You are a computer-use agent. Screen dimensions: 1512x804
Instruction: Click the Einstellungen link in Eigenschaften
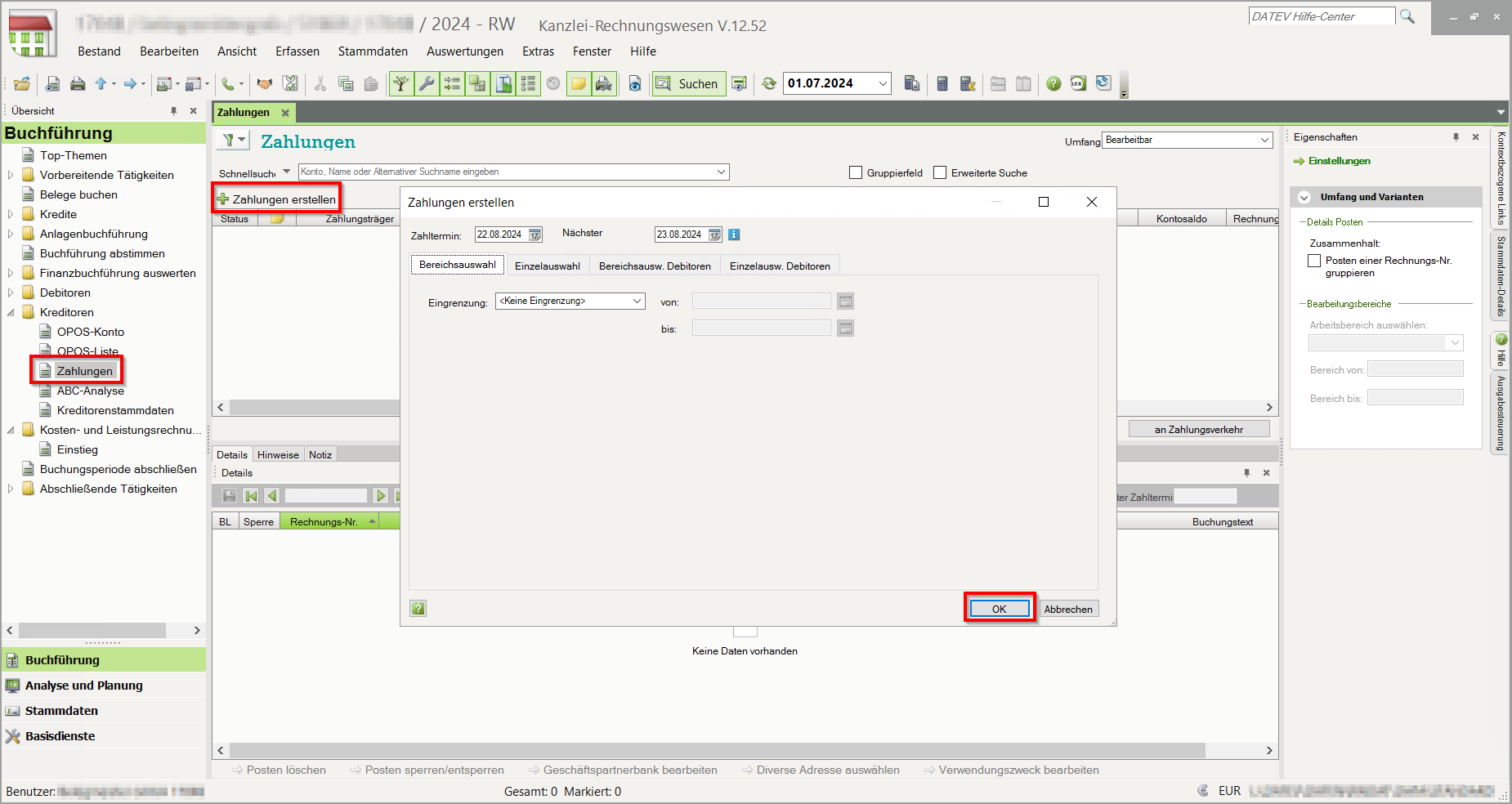click(1339, 161)
